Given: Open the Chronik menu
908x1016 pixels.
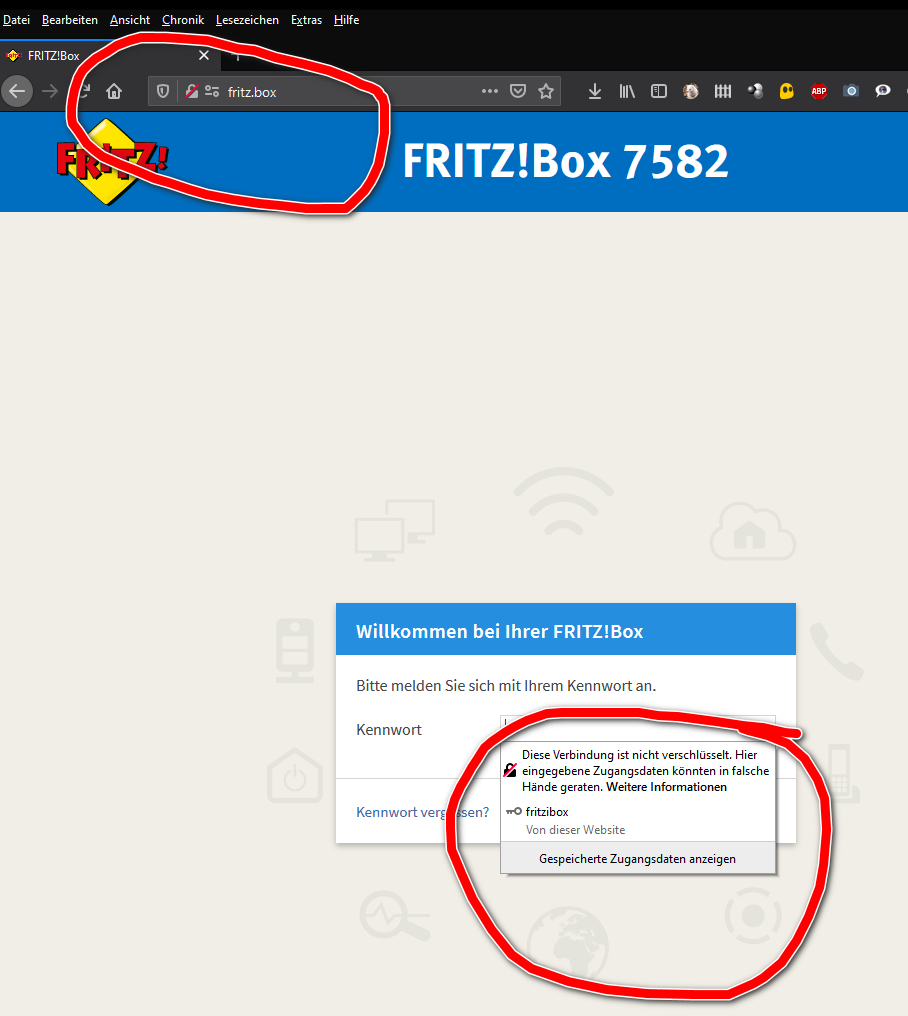Looking at the screenshot, I should [x=183, y=20].
